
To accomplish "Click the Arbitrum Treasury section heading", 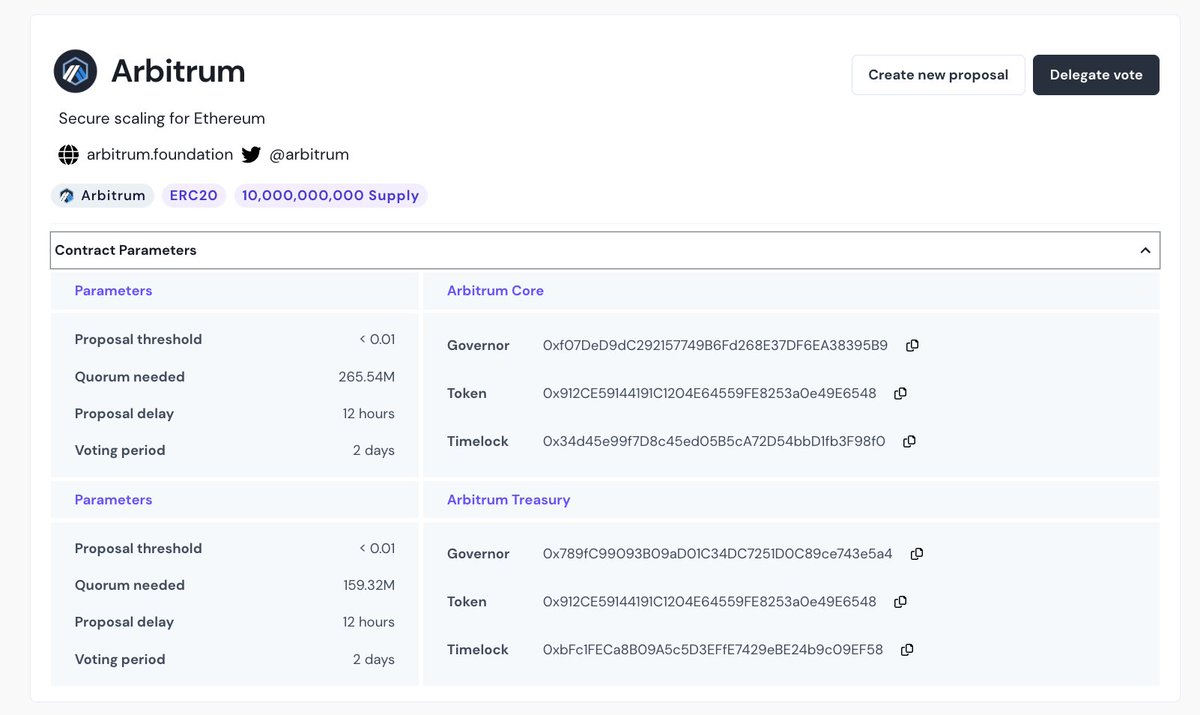I will [508, 500].
